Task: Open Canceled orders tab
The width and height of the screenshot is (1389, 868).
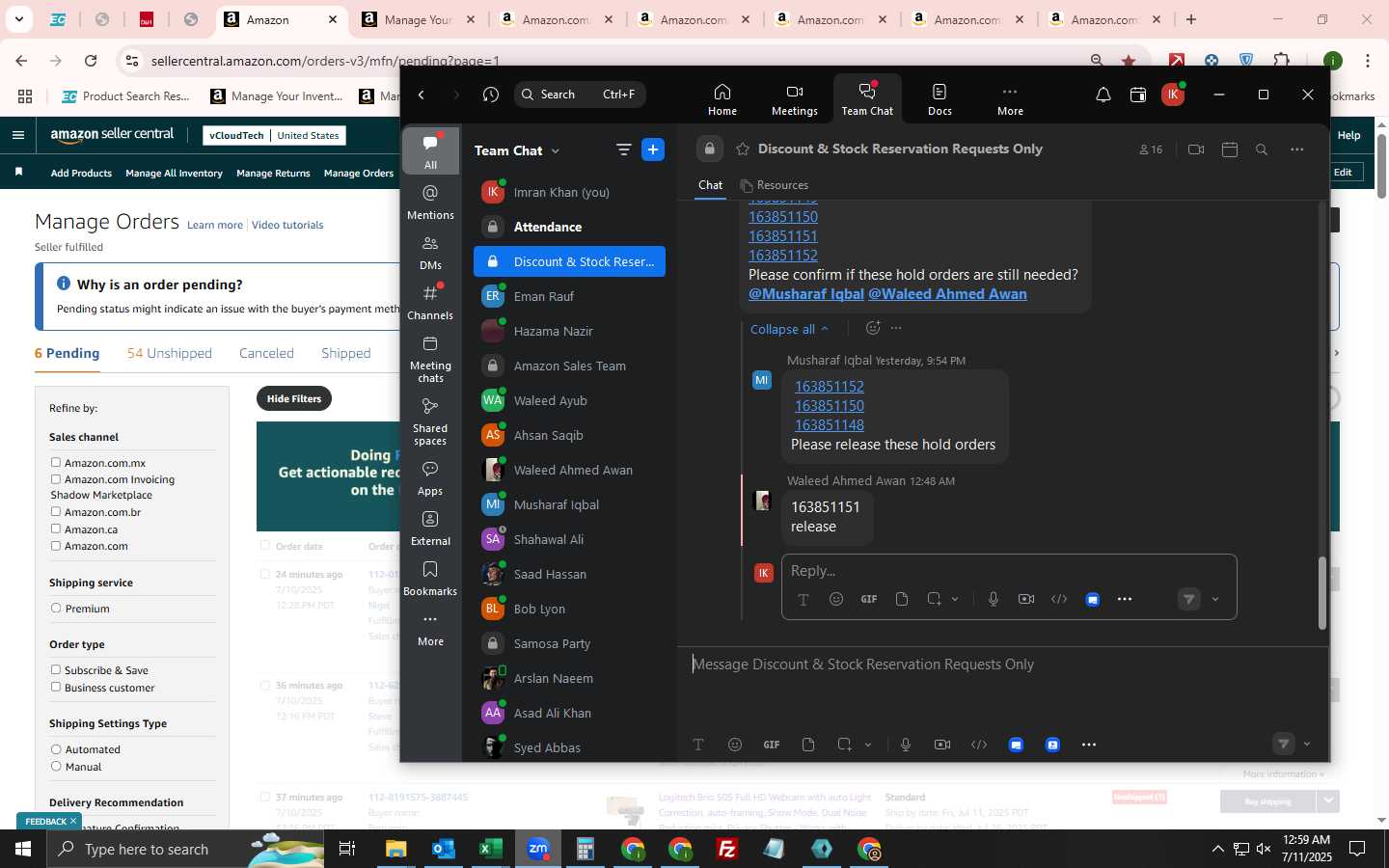Action: tap(266, 353)
